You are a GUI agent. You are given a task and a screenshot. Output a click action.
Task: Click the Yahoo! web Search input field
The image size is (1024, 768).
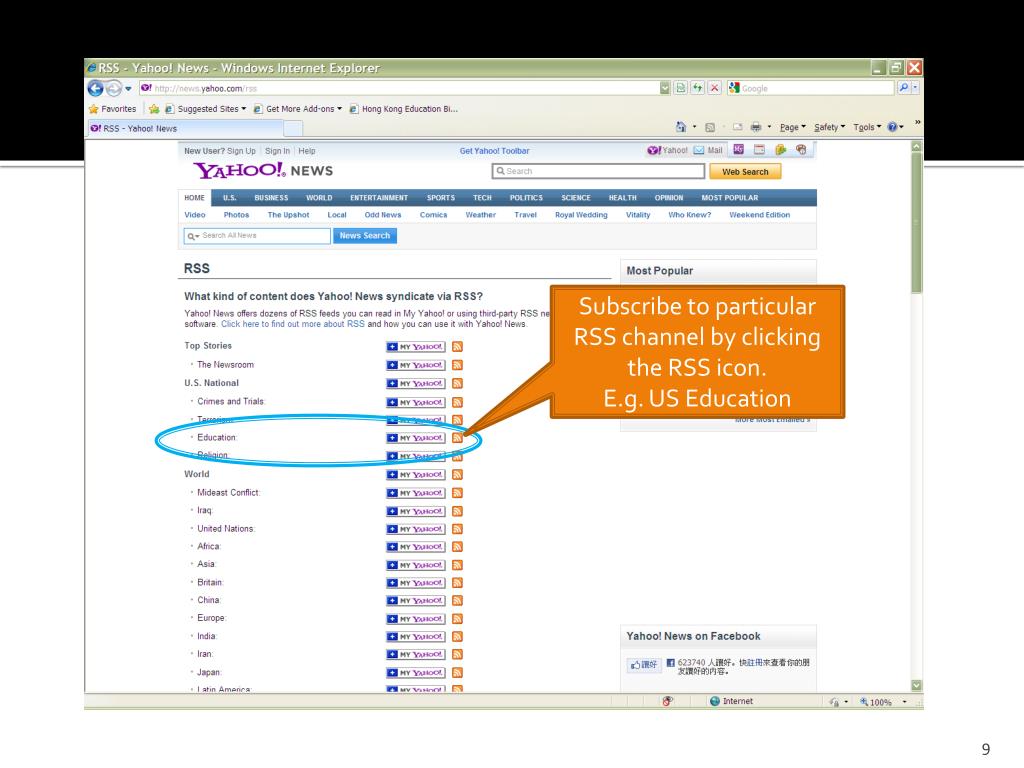598,171
